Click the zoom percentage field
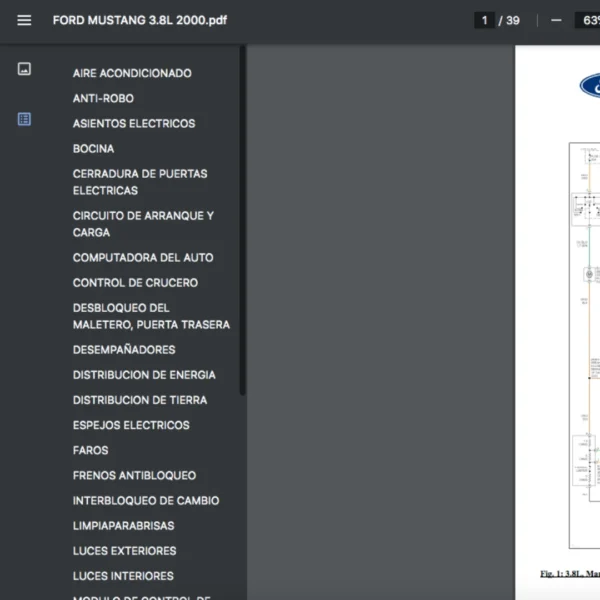600x600 pixels. click(x=587, y=20)
